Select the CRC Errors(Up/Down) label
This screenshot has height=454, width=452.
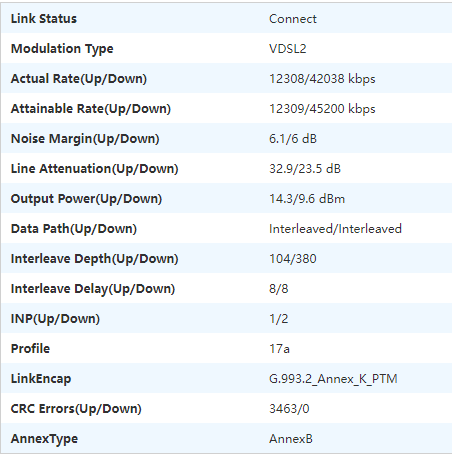pyautogui.click(x=76, y=409)
